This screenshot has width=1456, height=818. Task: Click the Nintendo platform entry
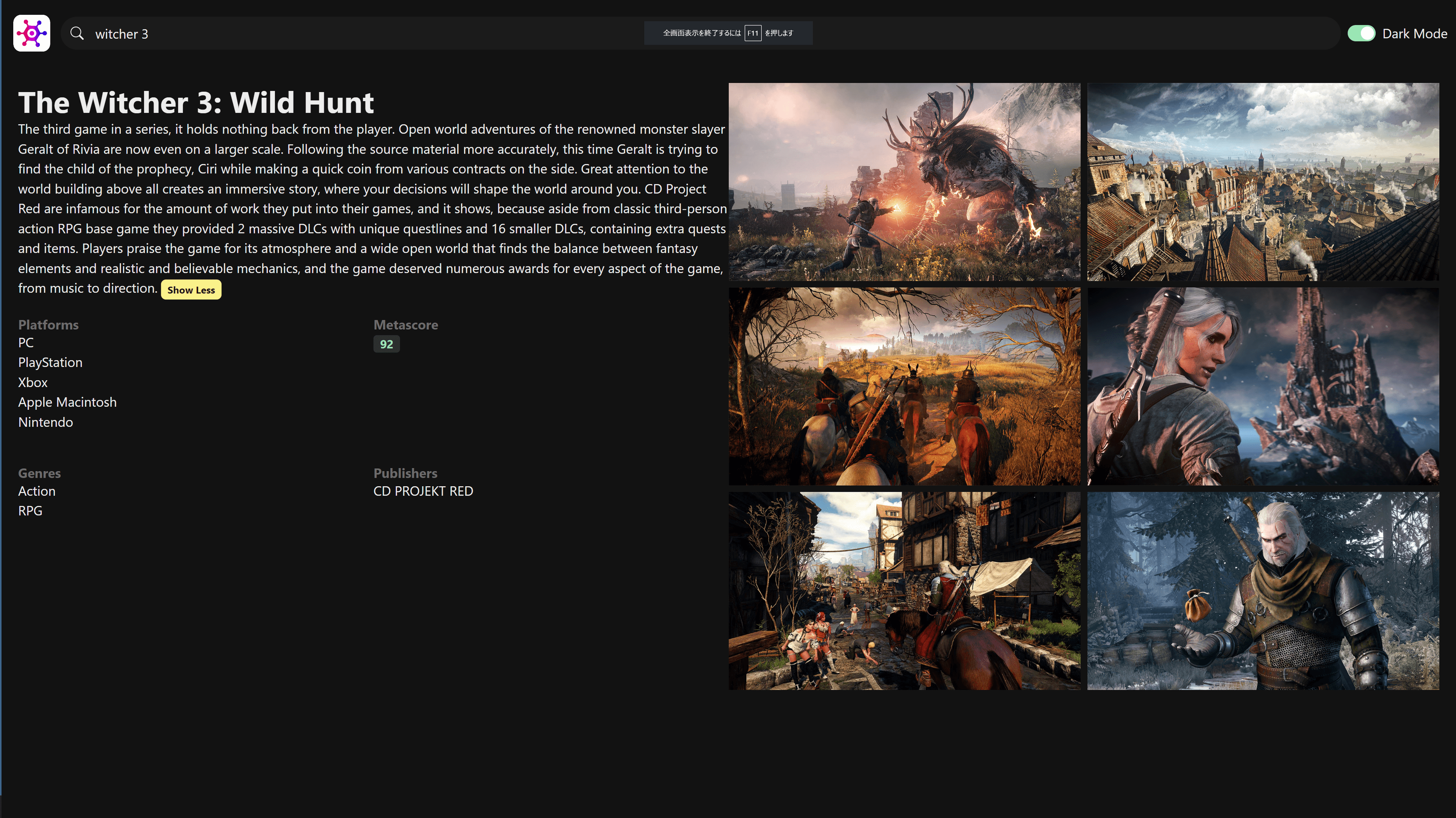[x=46, y=423]
